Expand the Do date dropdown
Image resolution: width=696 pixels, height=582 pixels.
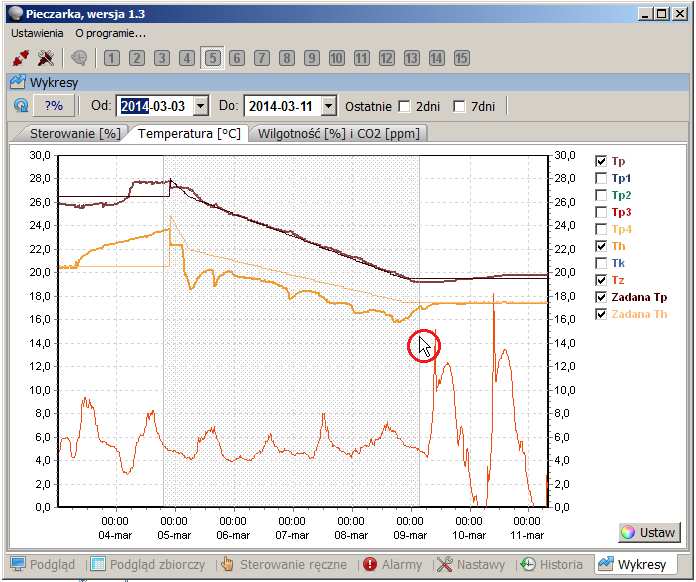tap(329, 106)
